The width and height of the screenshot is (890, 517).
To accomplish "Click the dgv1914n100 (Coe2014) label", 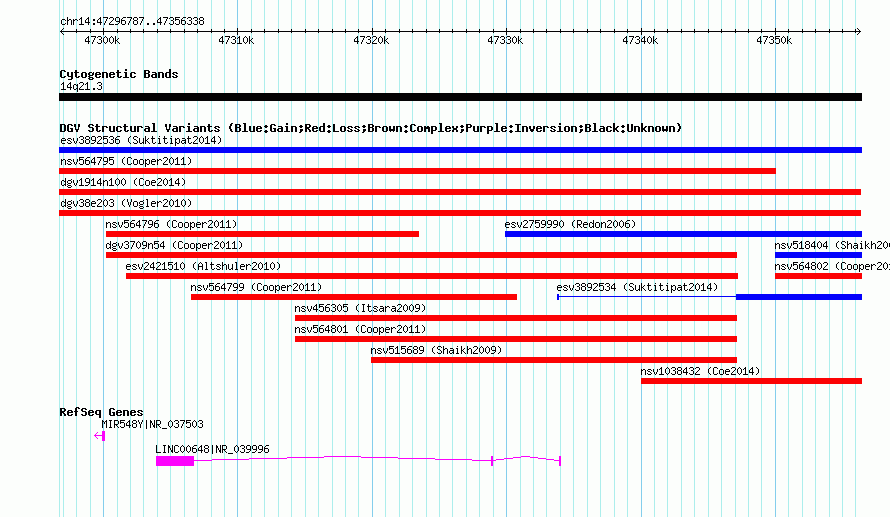I will tap(123, 182).
